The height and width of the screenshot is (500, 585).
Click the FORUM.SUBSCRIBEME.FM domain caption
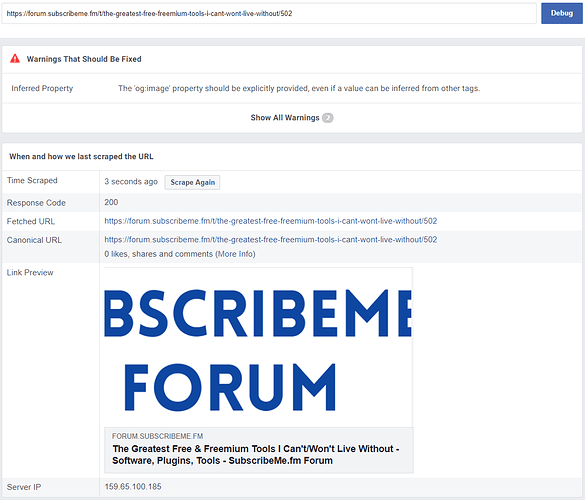157,436
